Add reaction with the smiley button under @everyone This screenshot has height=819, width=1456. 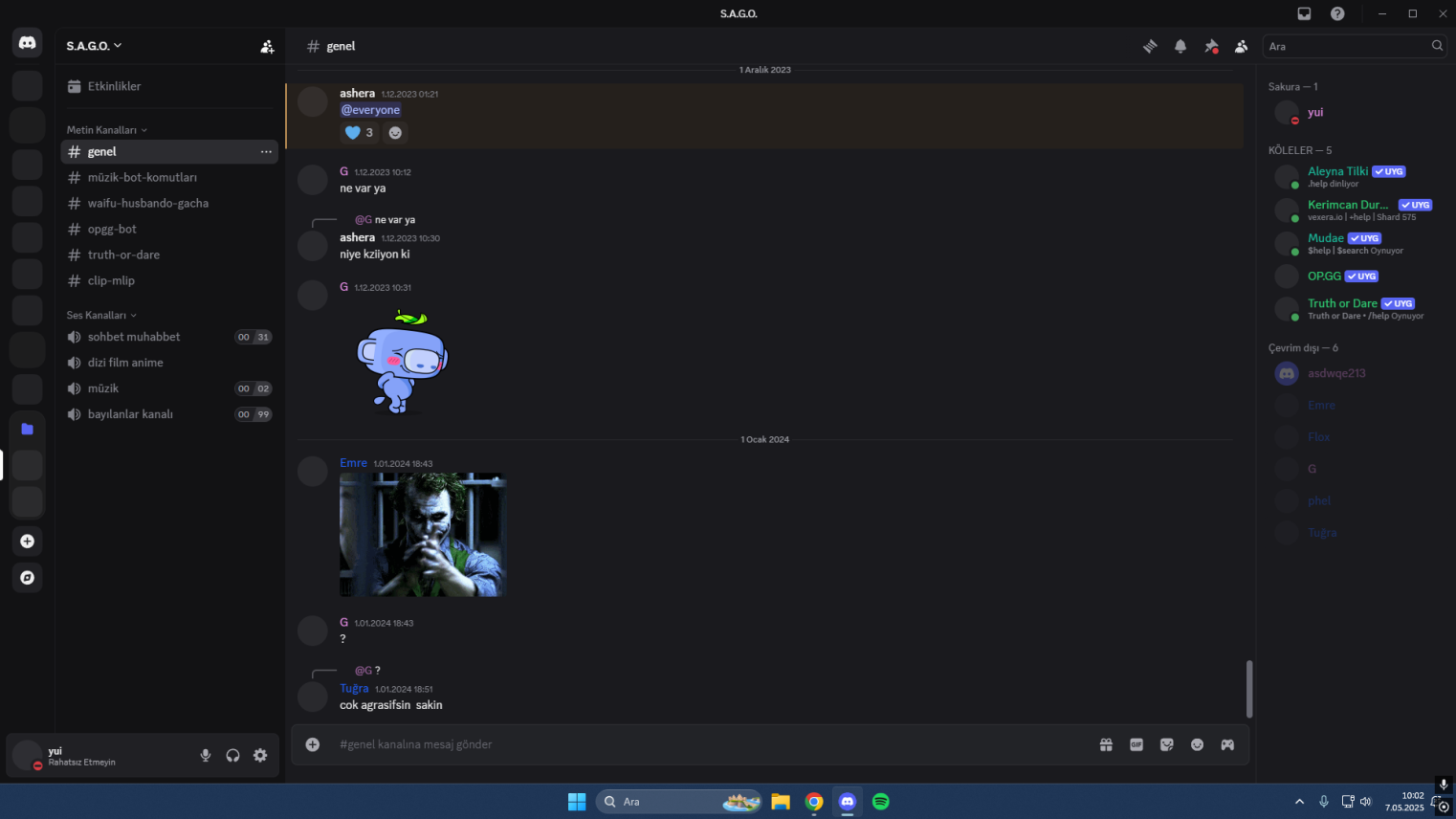point(395,133)
